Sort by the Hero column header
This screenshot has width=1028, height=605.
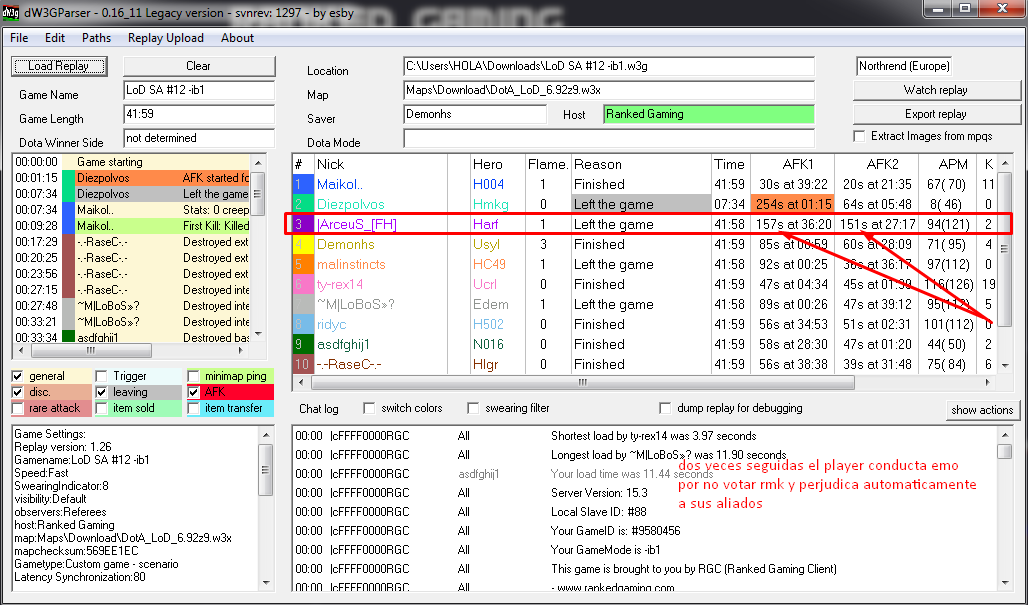(x=498, y=164)
